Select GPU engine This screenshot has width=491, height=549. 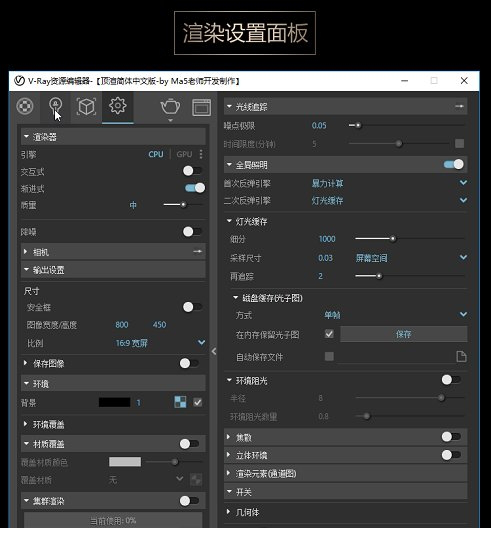tap(184, 154)
